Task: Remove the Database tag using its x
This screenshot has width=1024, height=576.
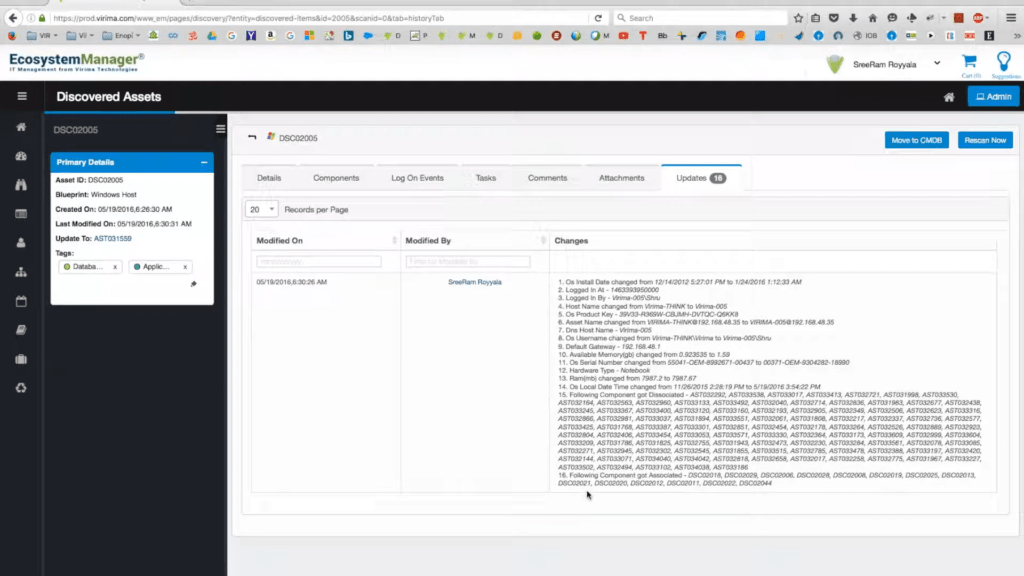Action: coord(115,267)
